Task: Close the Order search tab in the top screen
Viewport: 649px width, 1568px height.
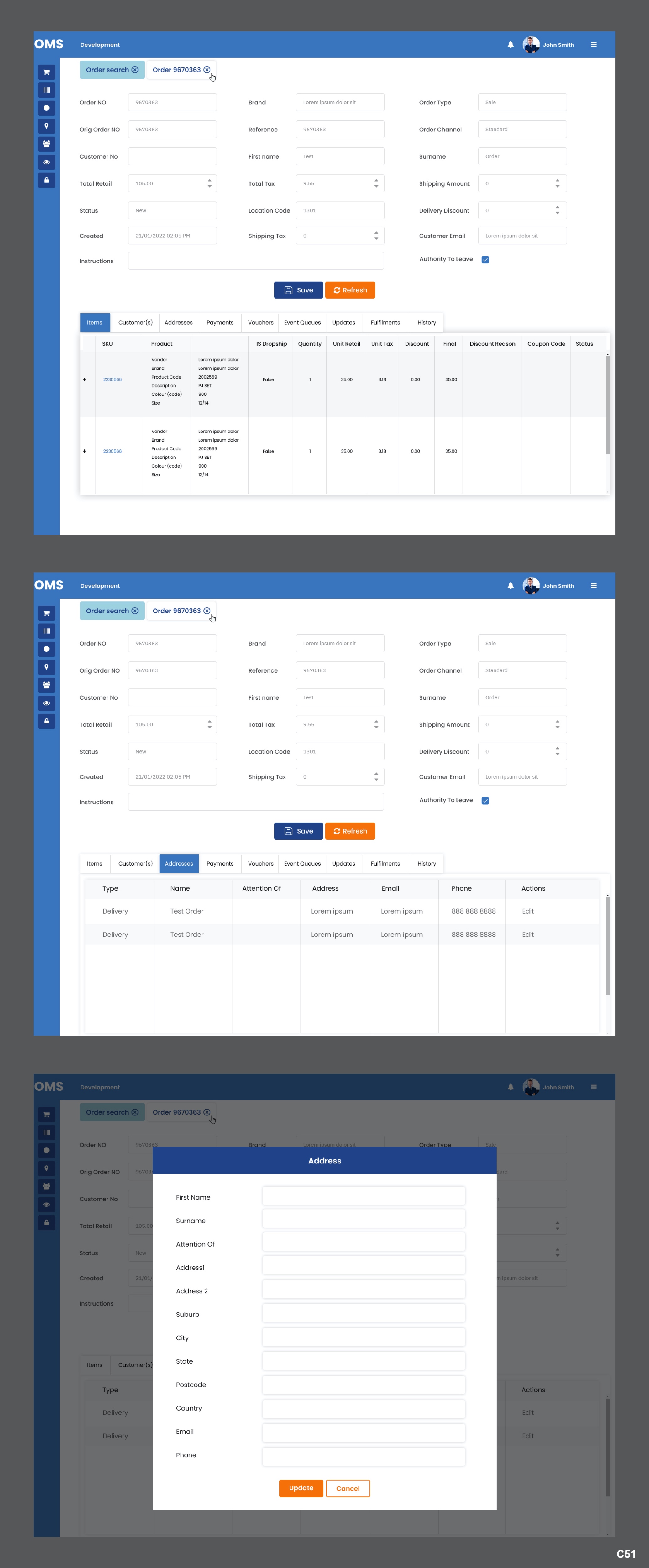Action: tap(135, 70)
